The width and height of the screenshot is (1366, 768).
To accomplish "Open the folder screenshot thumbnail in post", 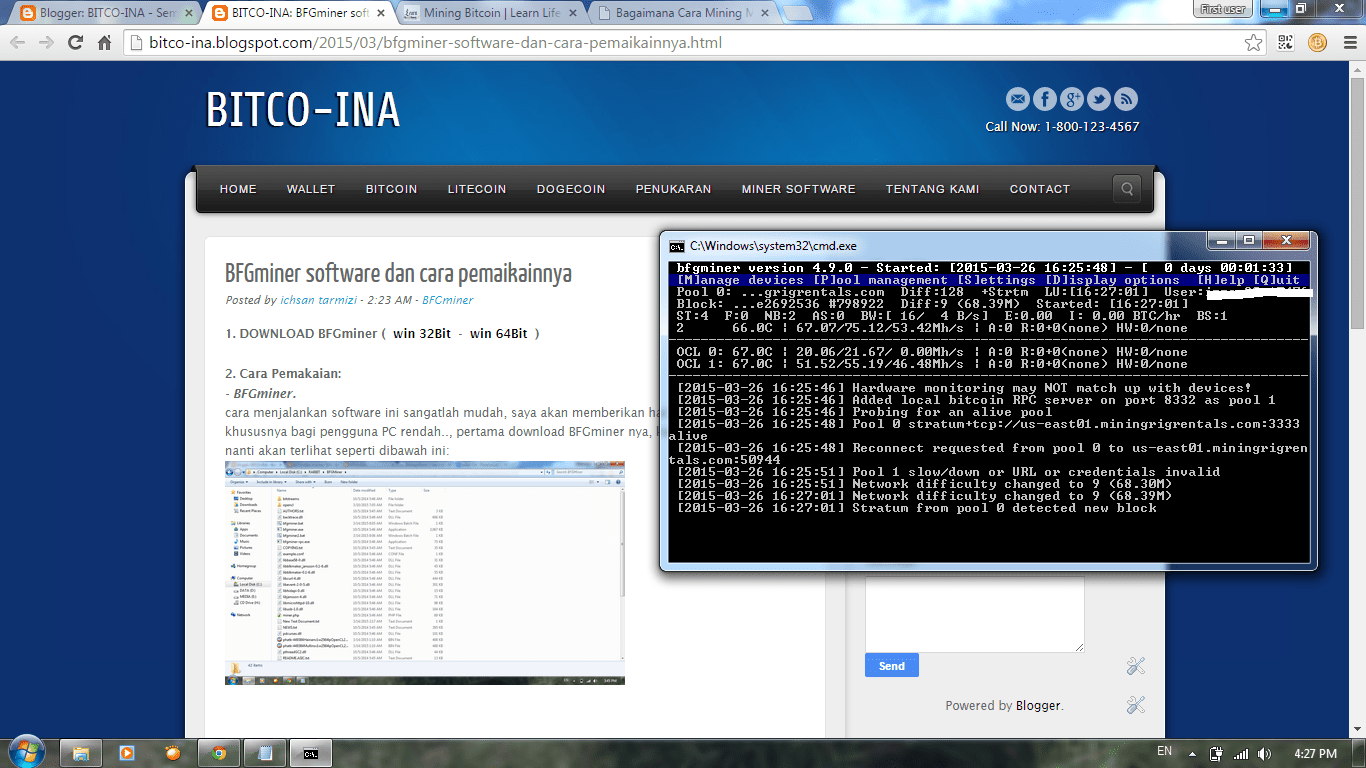I will 424,573.
